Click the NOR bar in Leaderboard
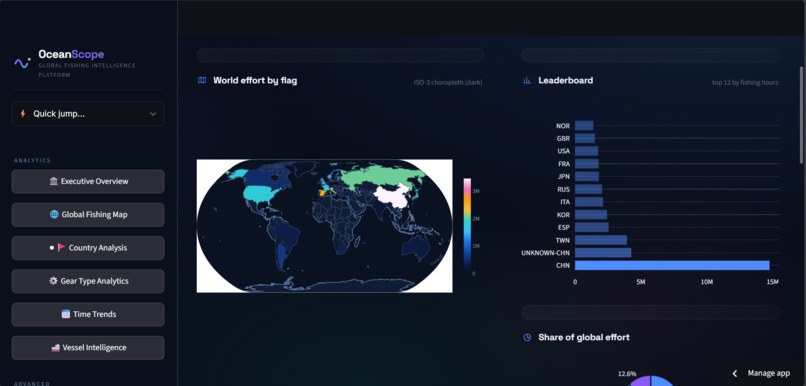The image size is (806, 386). [584, 125]
